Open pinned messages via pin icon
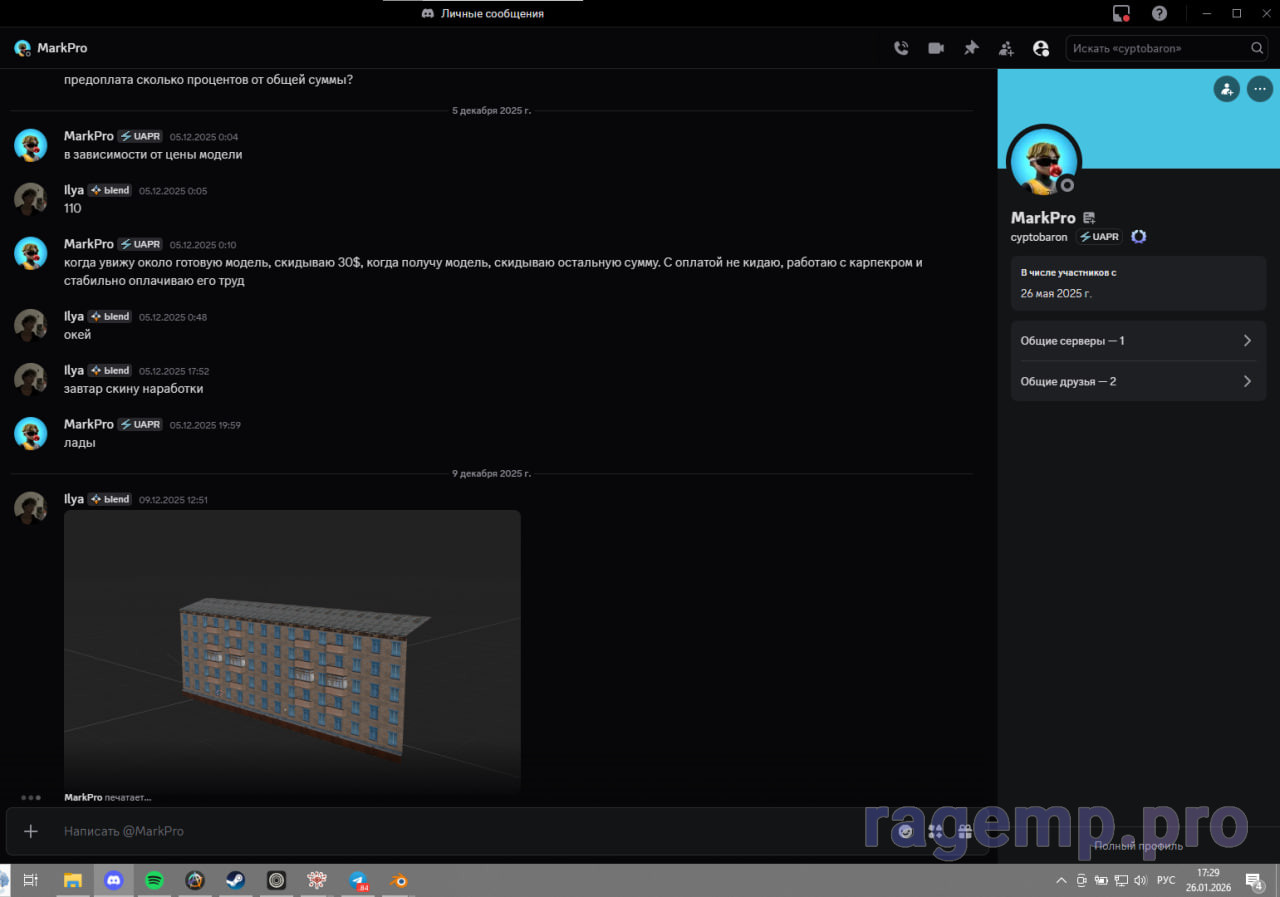The height and width of the screenshot is (897, 1280). (971, 48)
